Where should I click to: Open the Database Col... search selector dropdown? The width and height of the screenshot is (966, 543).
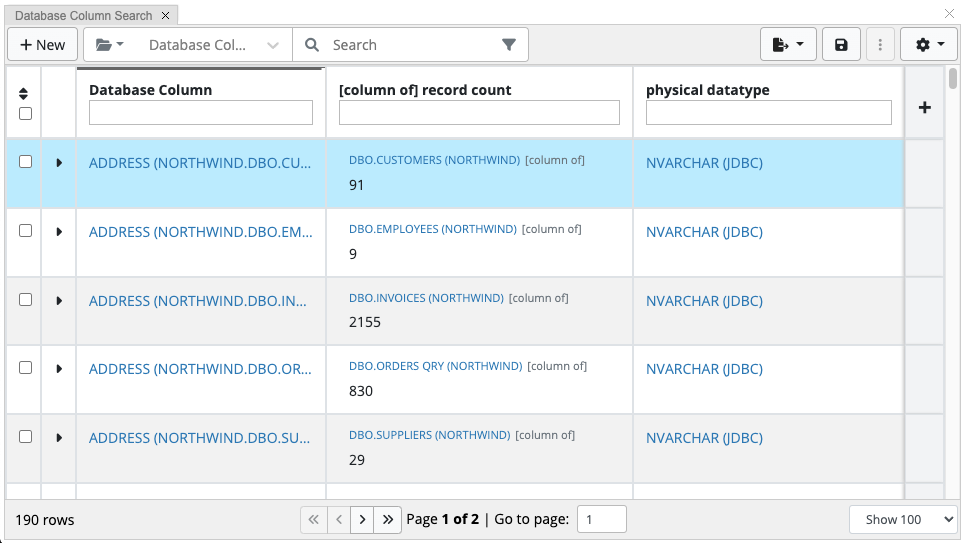(213, 45)
